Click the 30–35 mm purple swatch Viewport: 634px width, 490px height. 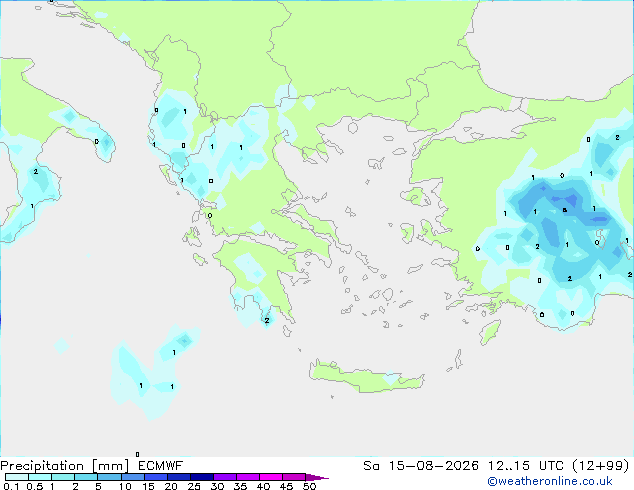pyautogui.click(x=225, y=477)
